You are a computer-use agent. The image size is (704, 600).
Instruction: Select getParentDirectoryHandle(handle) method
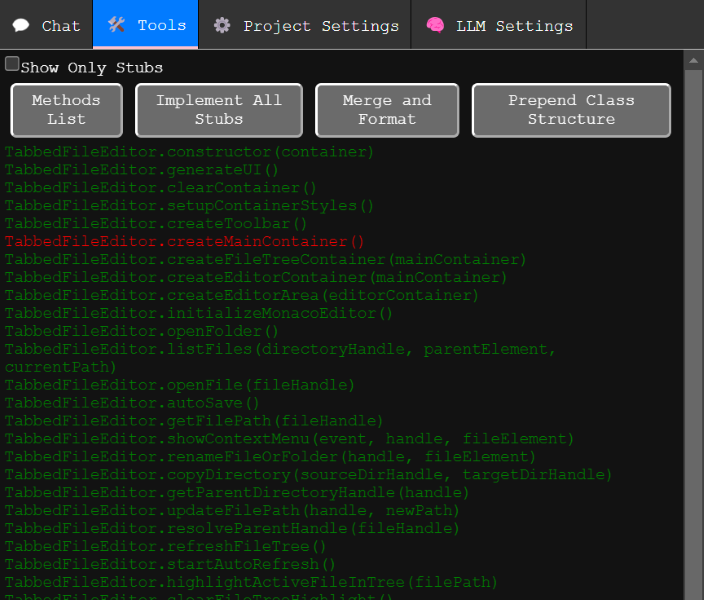(237, 493)
